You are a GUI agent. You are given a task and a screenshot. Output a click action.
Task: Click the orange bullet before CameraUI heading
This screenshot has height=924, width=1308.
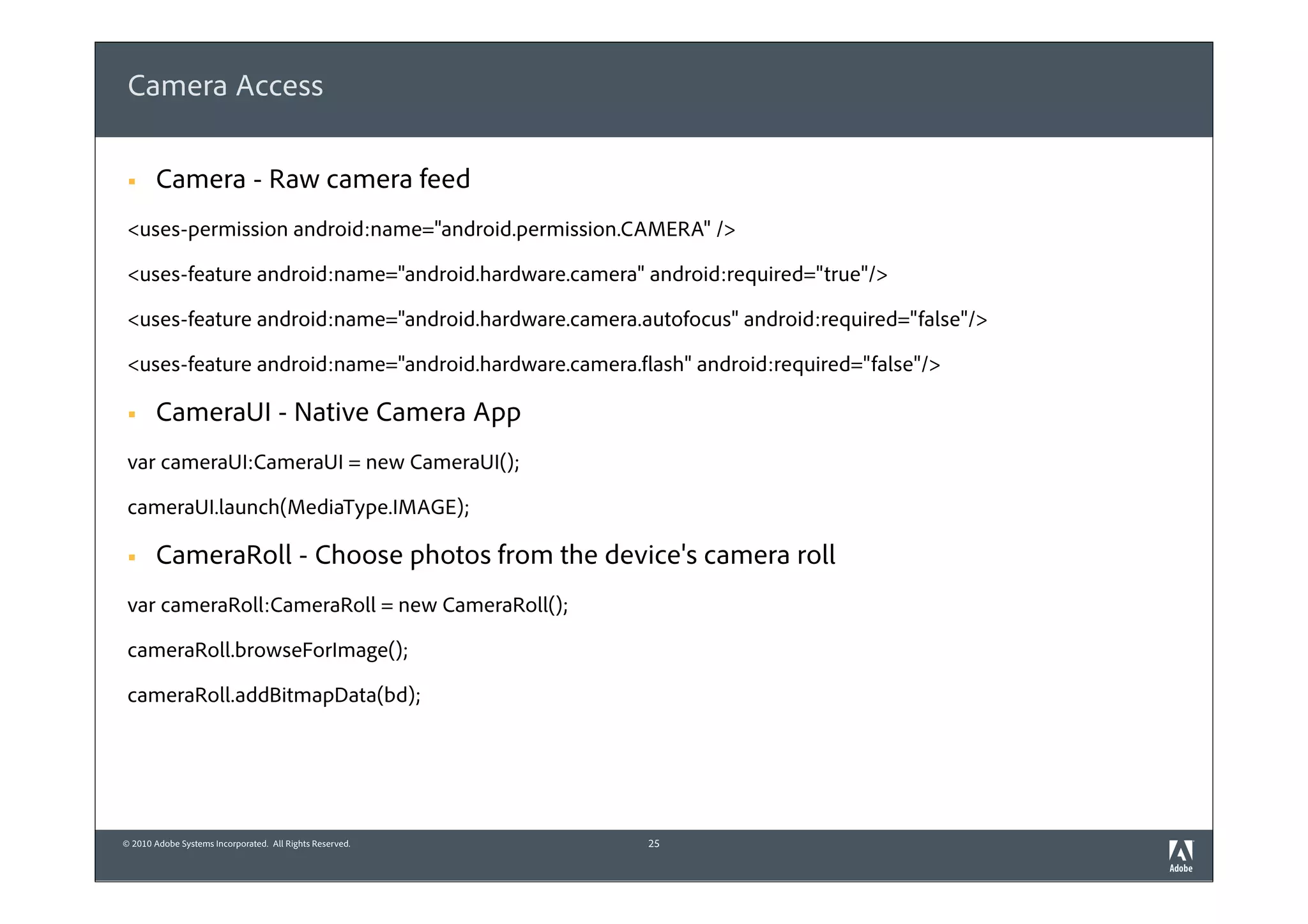point(132,415)
